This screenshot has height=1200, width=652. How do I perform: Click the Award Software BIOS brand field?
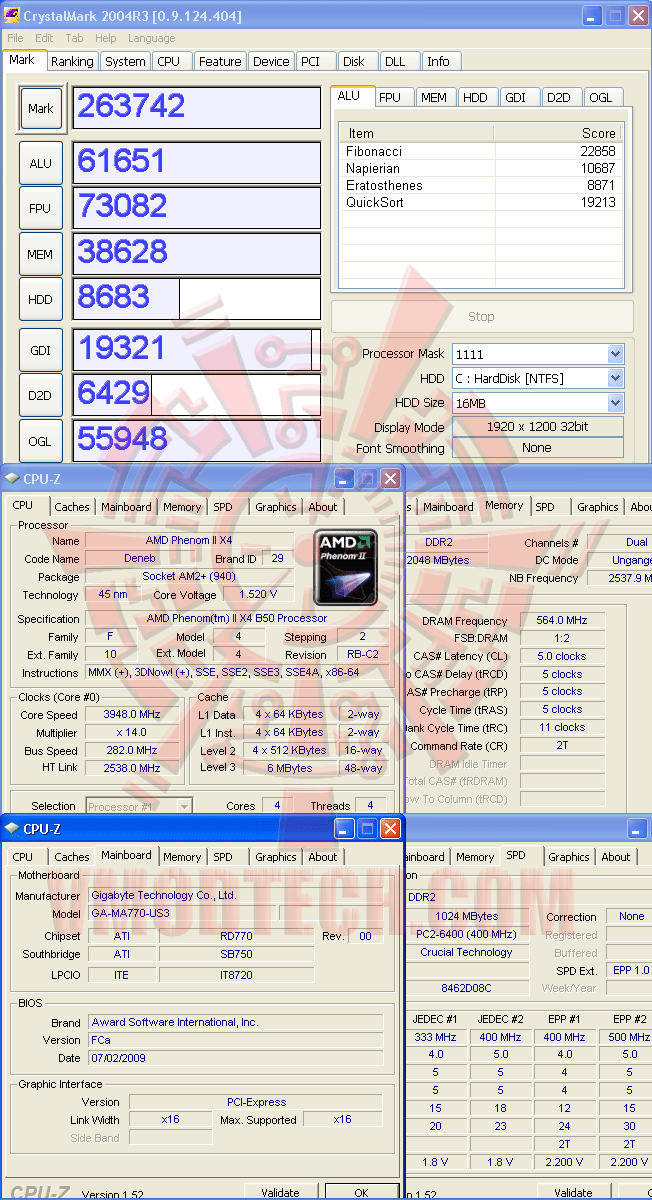click(235, 1022)
